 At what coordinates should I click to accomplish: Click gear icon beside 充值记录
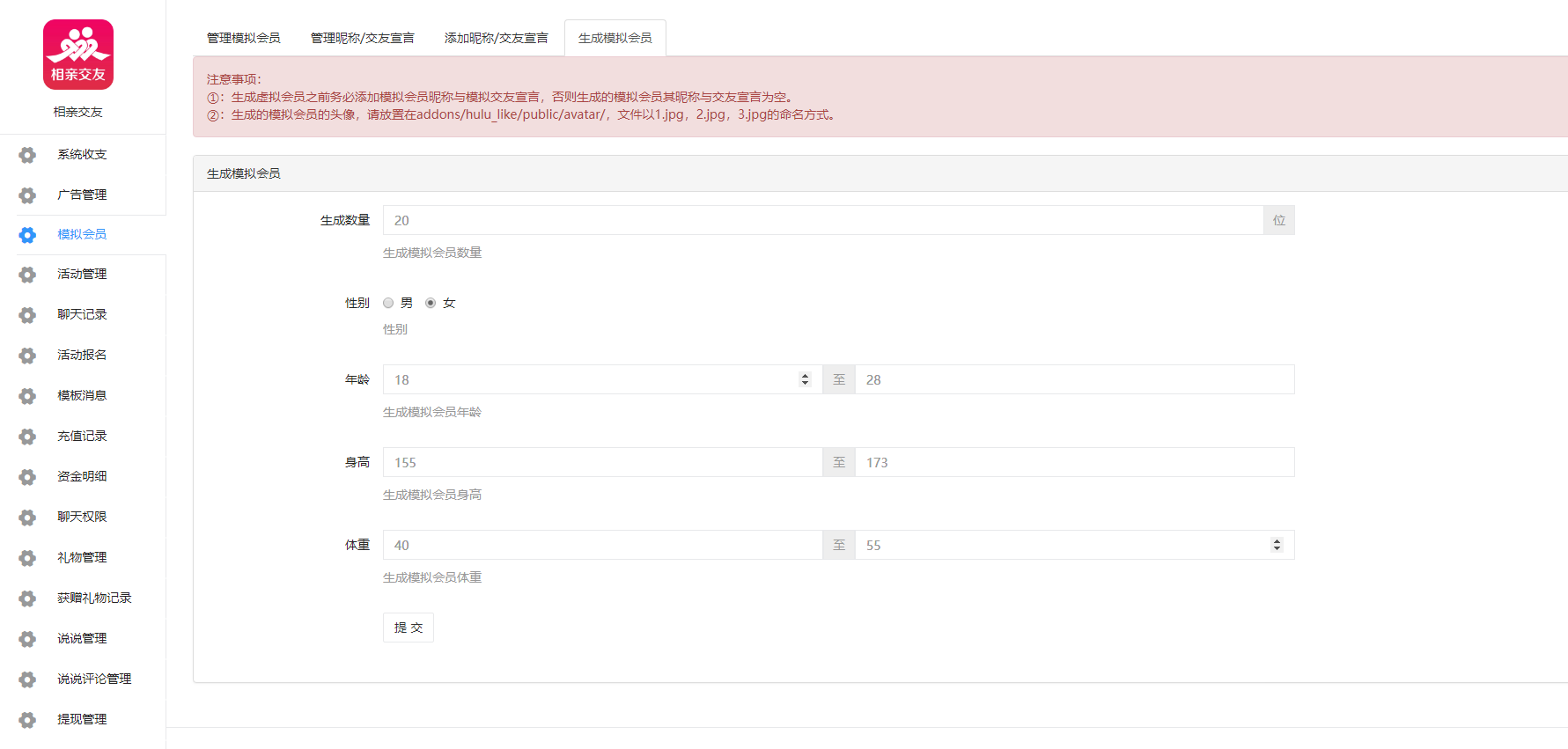click(27, 437)
